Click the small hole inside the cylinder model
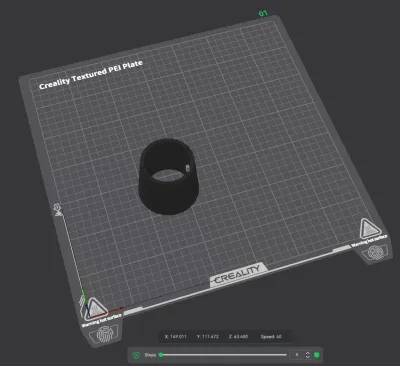400x366 pixels. point(188,167)
